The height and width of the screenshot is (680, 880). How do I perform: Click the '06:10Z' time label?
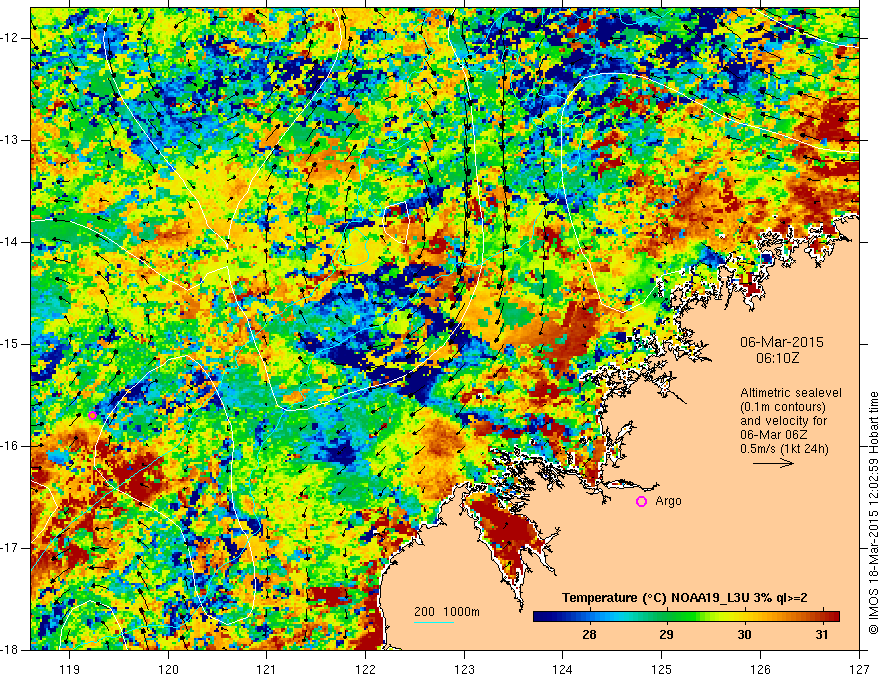tap(777, 357)
